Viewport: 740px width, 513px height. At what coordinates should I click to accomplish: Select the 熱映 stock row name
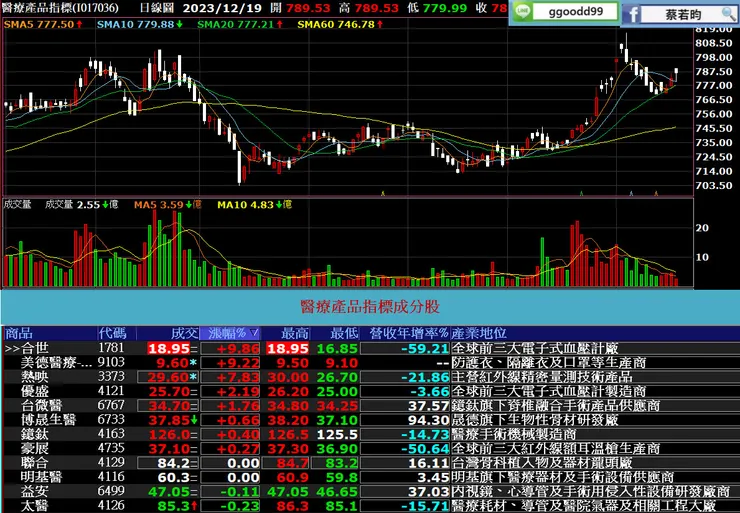point(35,377)
